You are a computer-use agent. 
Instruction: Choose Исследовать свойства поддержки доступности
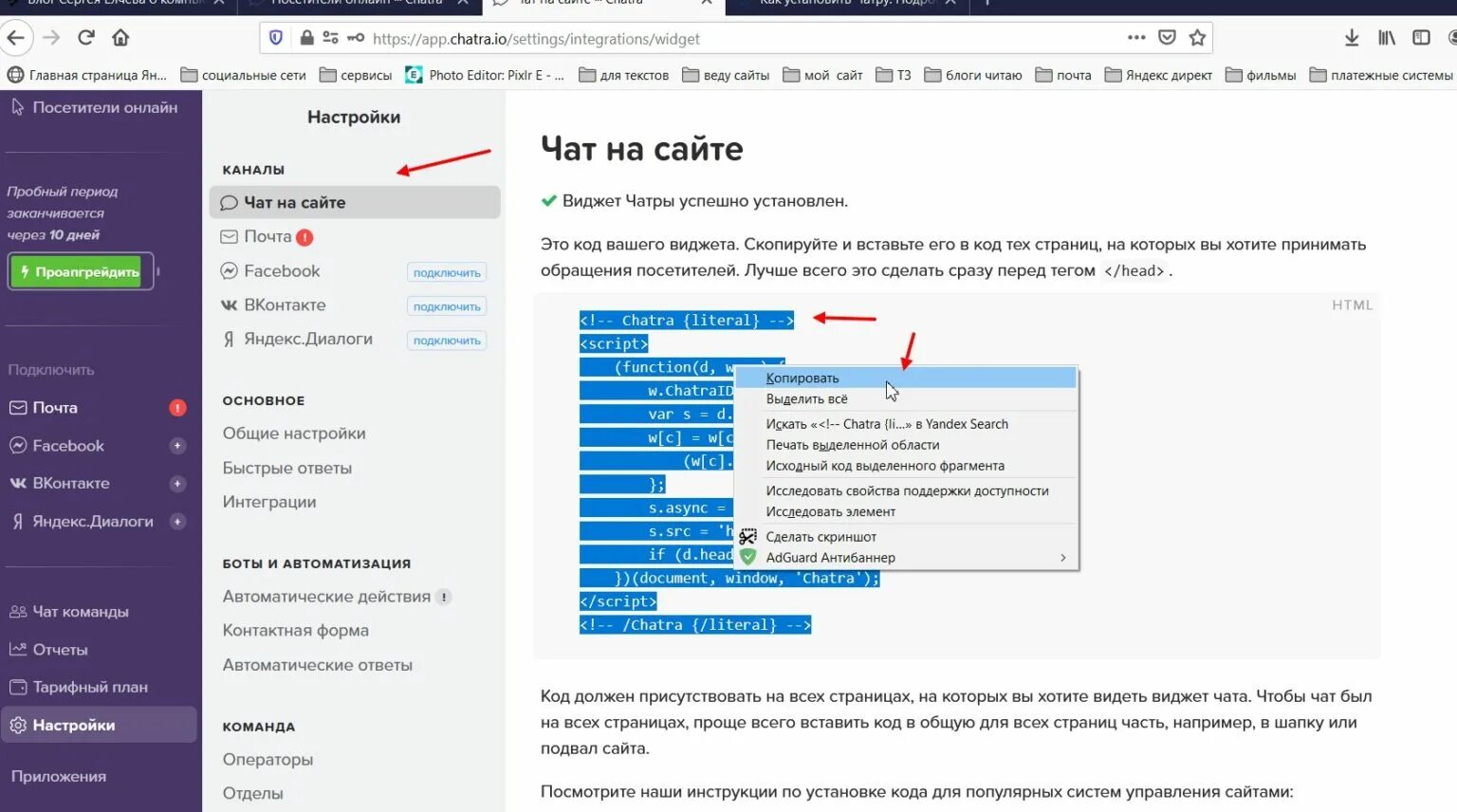tap(906, 490)
